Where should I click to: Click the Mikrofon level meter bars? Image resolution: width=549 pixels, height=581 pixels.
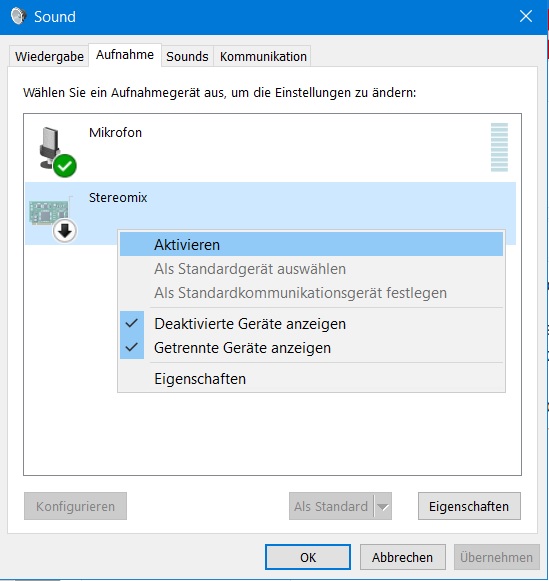pyautogui.click(x=499, y=147)
